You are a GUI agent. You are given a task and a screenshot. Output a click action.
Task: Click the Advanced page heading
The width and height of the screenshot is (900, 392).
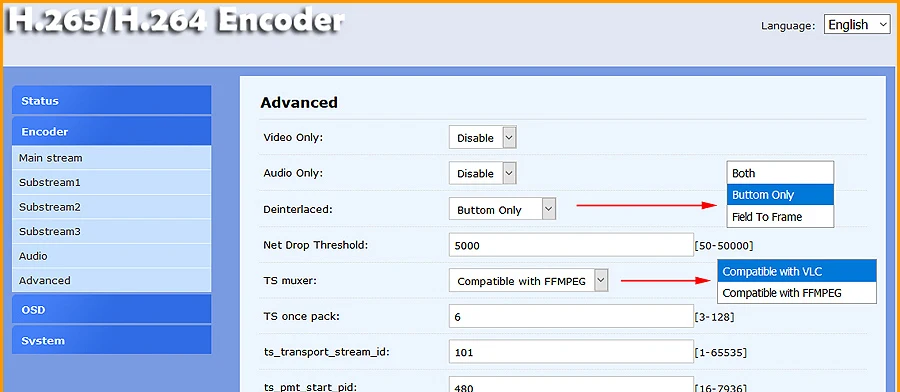tap(299, 102)
